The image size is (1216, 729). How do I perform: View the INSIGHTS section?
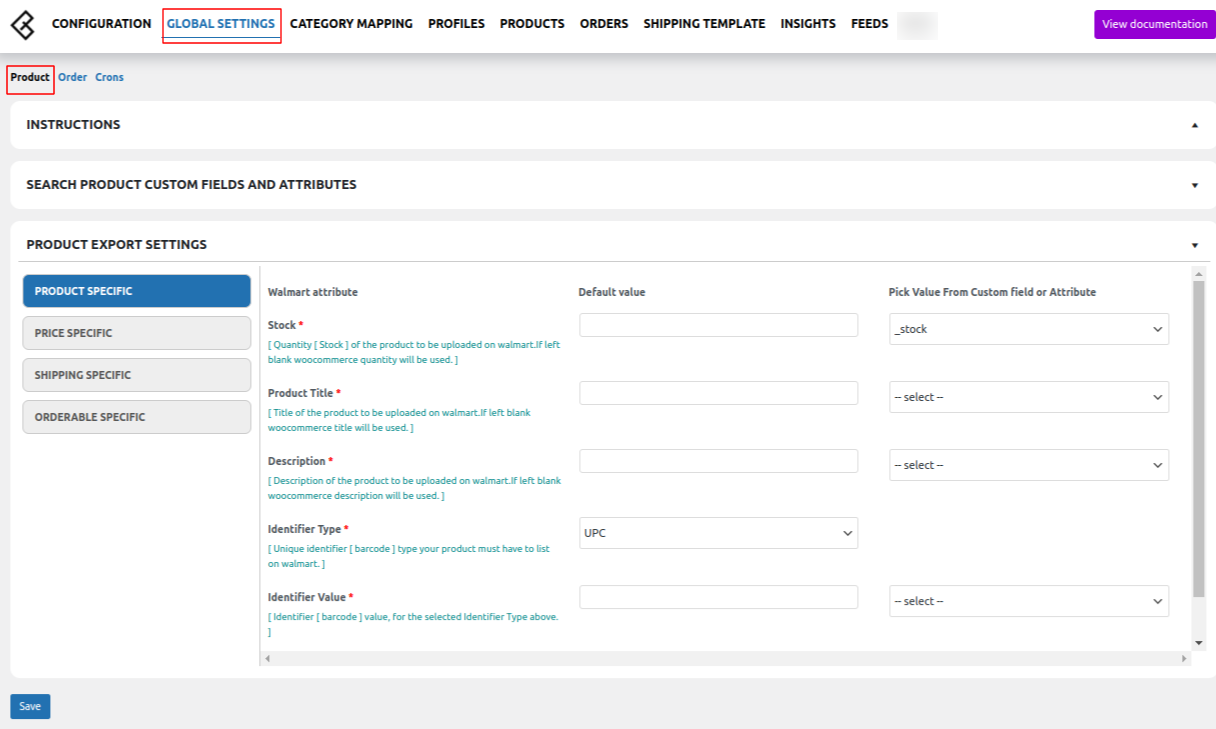point(808,23)
